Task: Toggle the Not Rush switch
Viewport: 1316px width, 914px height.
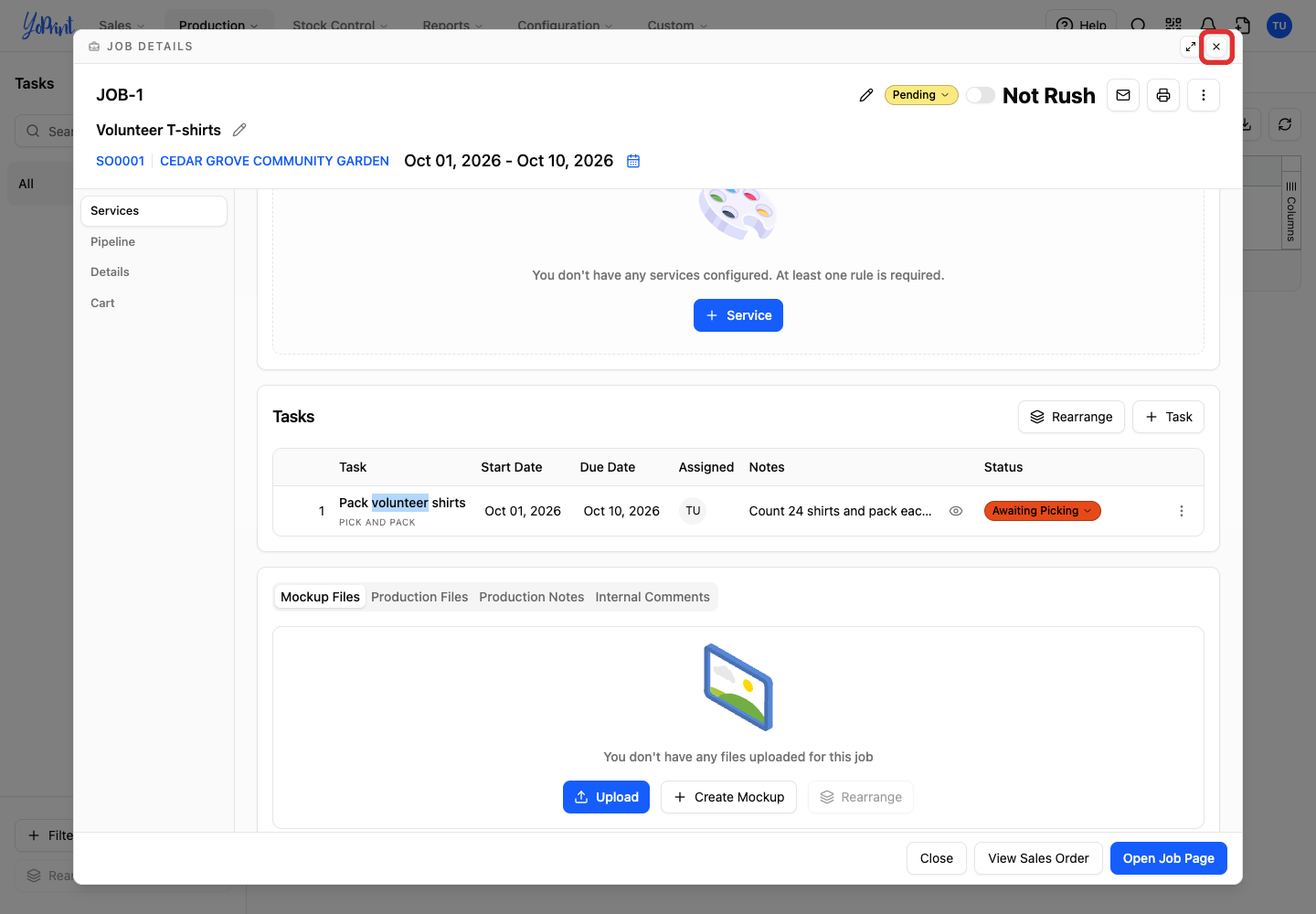Action: (981, 95)
